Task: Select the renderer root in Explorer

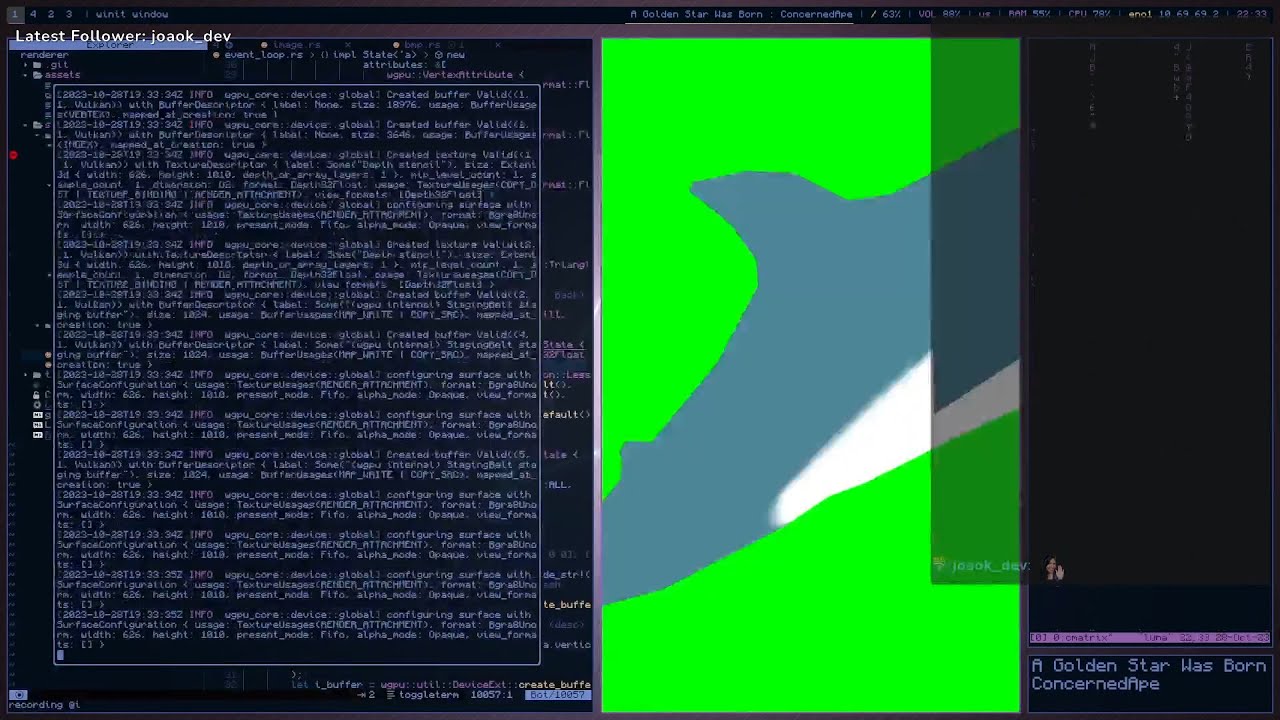Action: 43,55
